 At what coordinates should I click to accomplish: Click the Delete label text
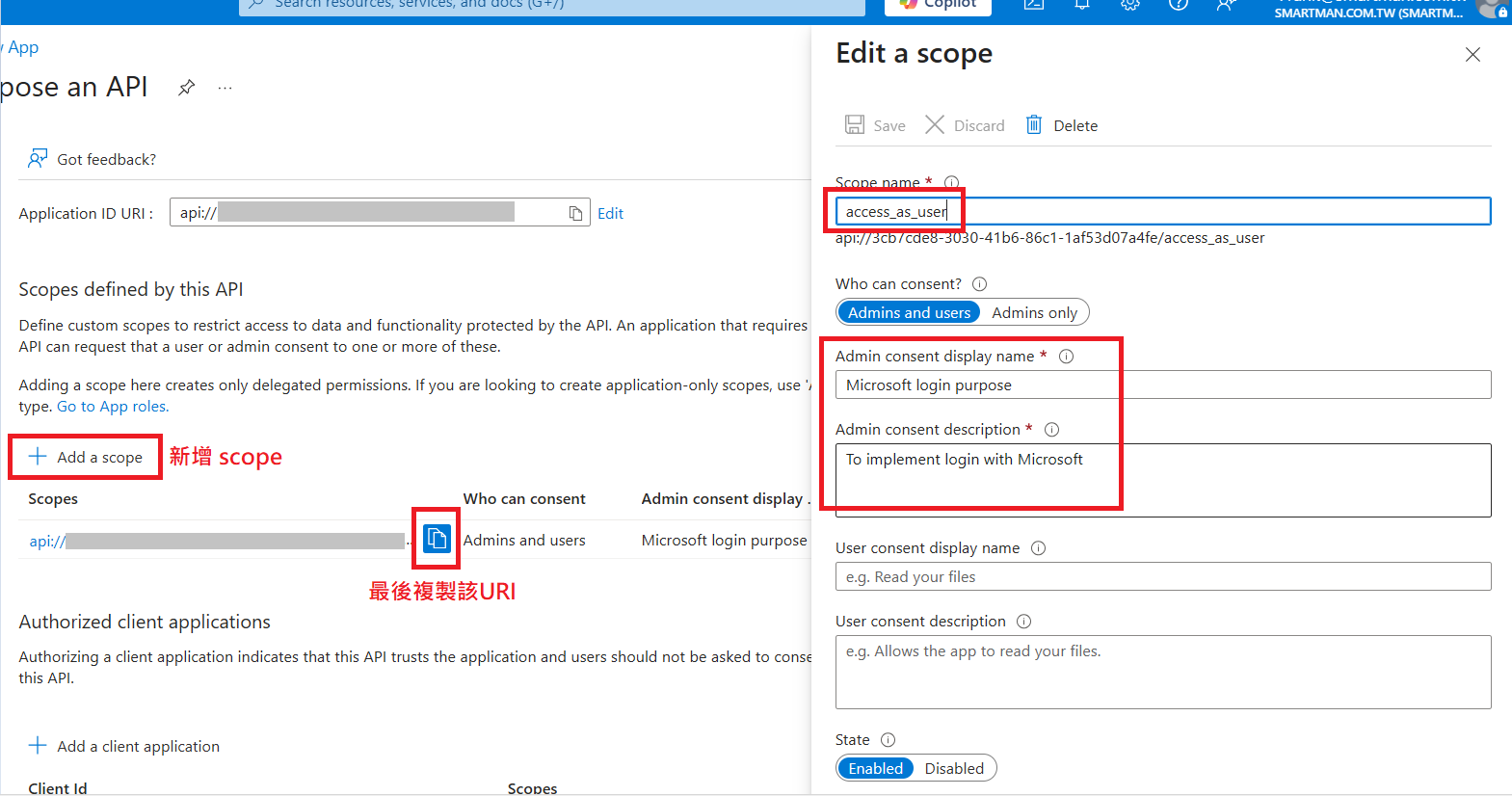coord(1075,125)
